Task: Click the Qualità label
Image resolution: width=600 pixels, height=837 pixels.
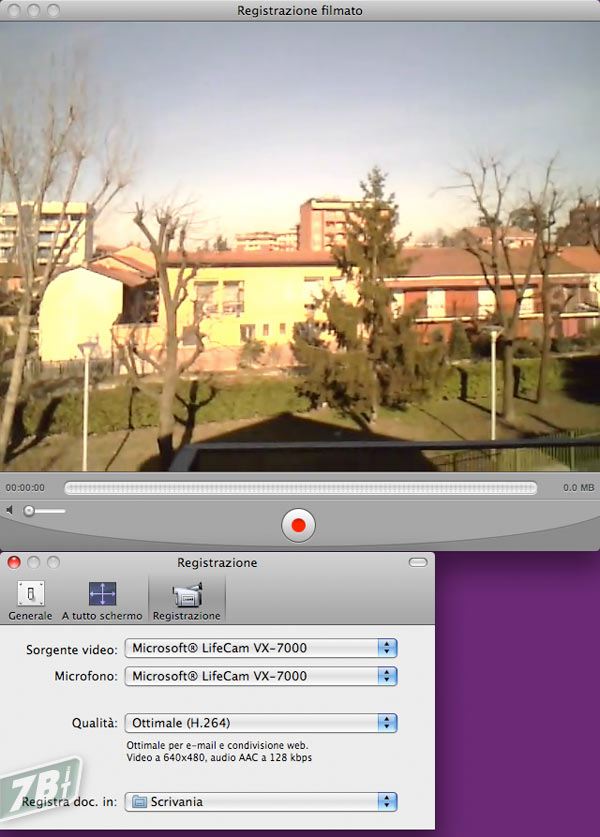Action: coord(94,723)
